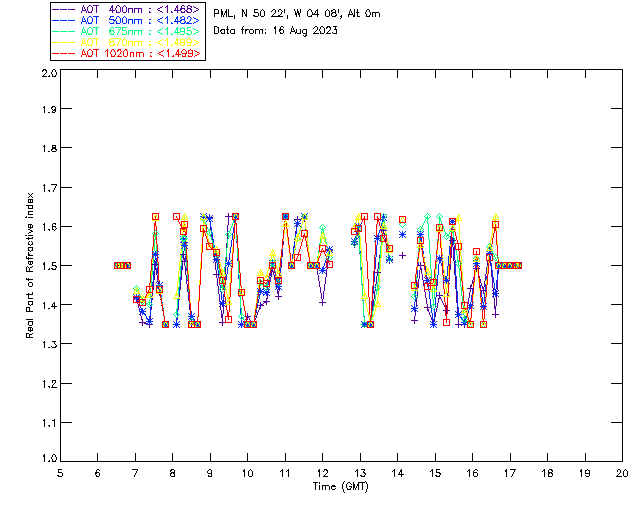Click the purple plus marker at 12 GMT near 1.4
640x512 pixels.
[322, 303]
